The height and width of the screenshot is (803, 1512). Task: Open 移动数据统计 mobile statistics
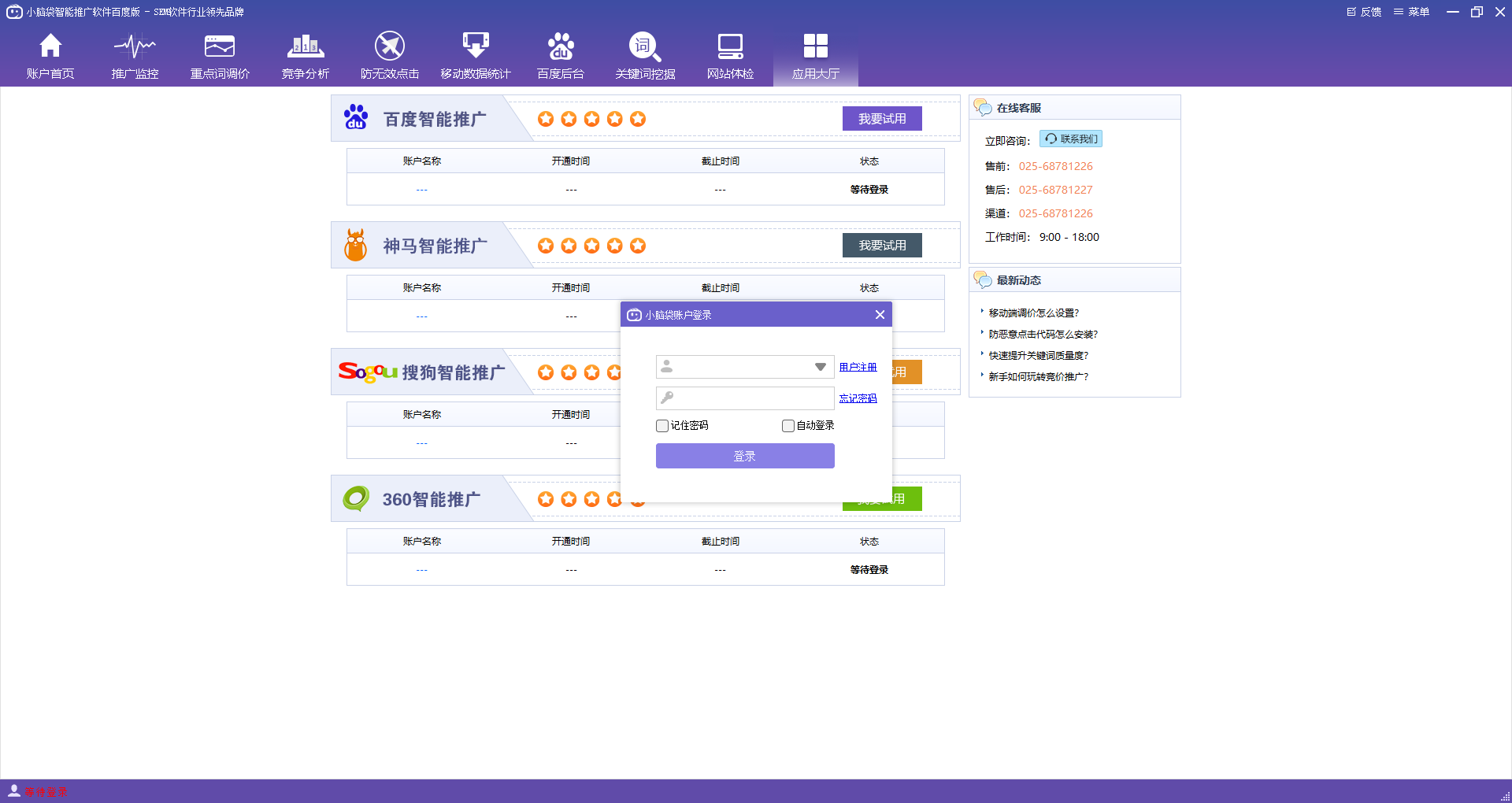tap(475, 55)
